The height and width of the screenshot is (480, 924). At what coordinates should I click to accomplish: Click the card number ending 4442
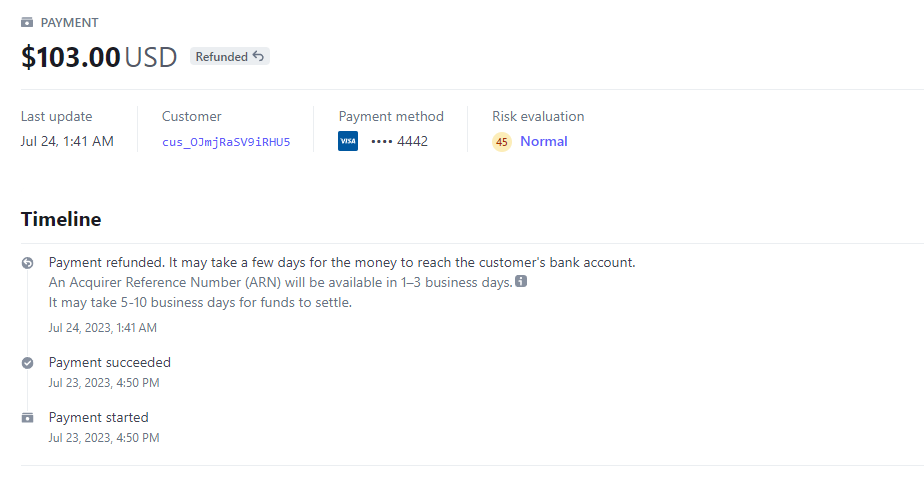coord(399,142)
